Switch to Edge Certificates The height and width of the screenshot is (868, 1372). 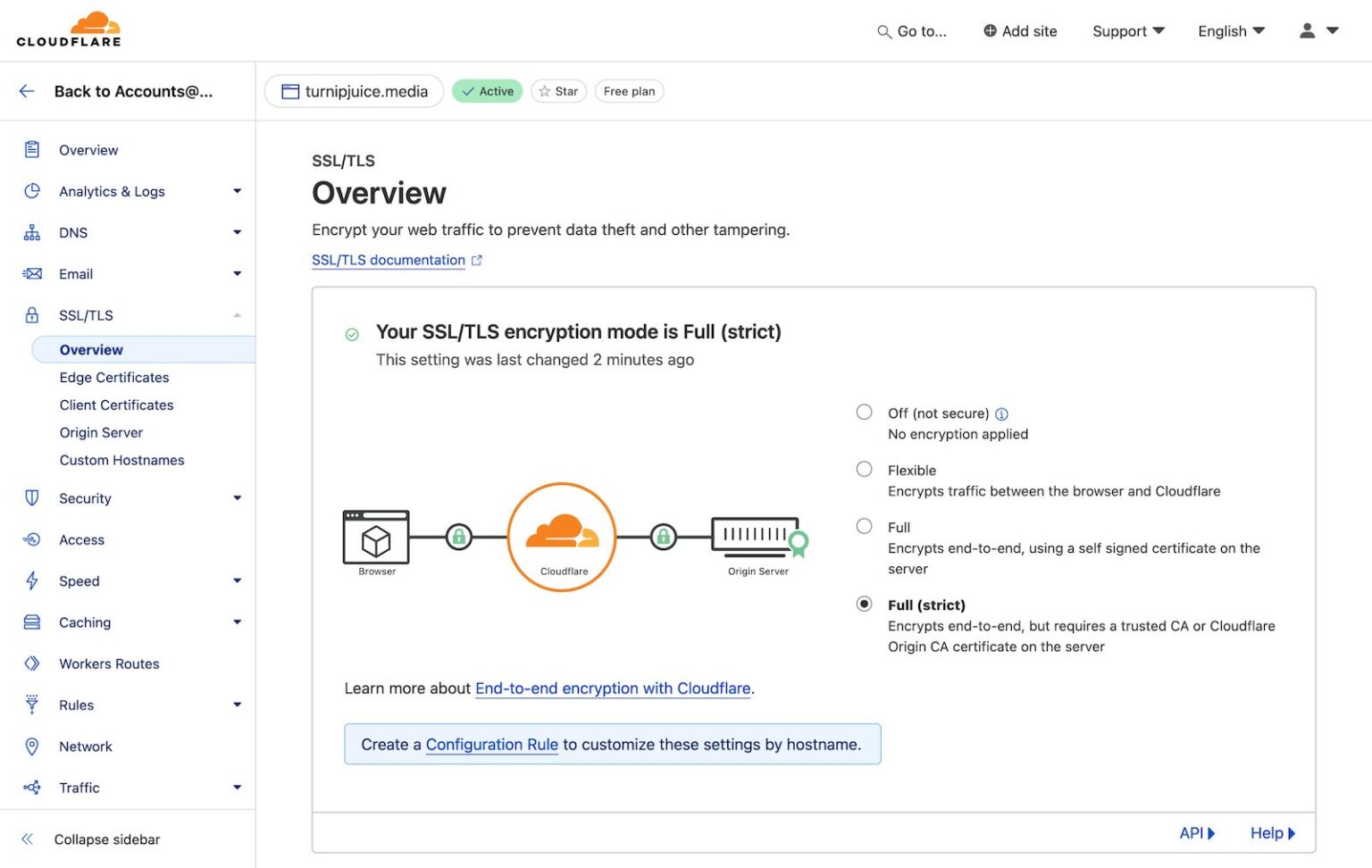click(113, 377)
